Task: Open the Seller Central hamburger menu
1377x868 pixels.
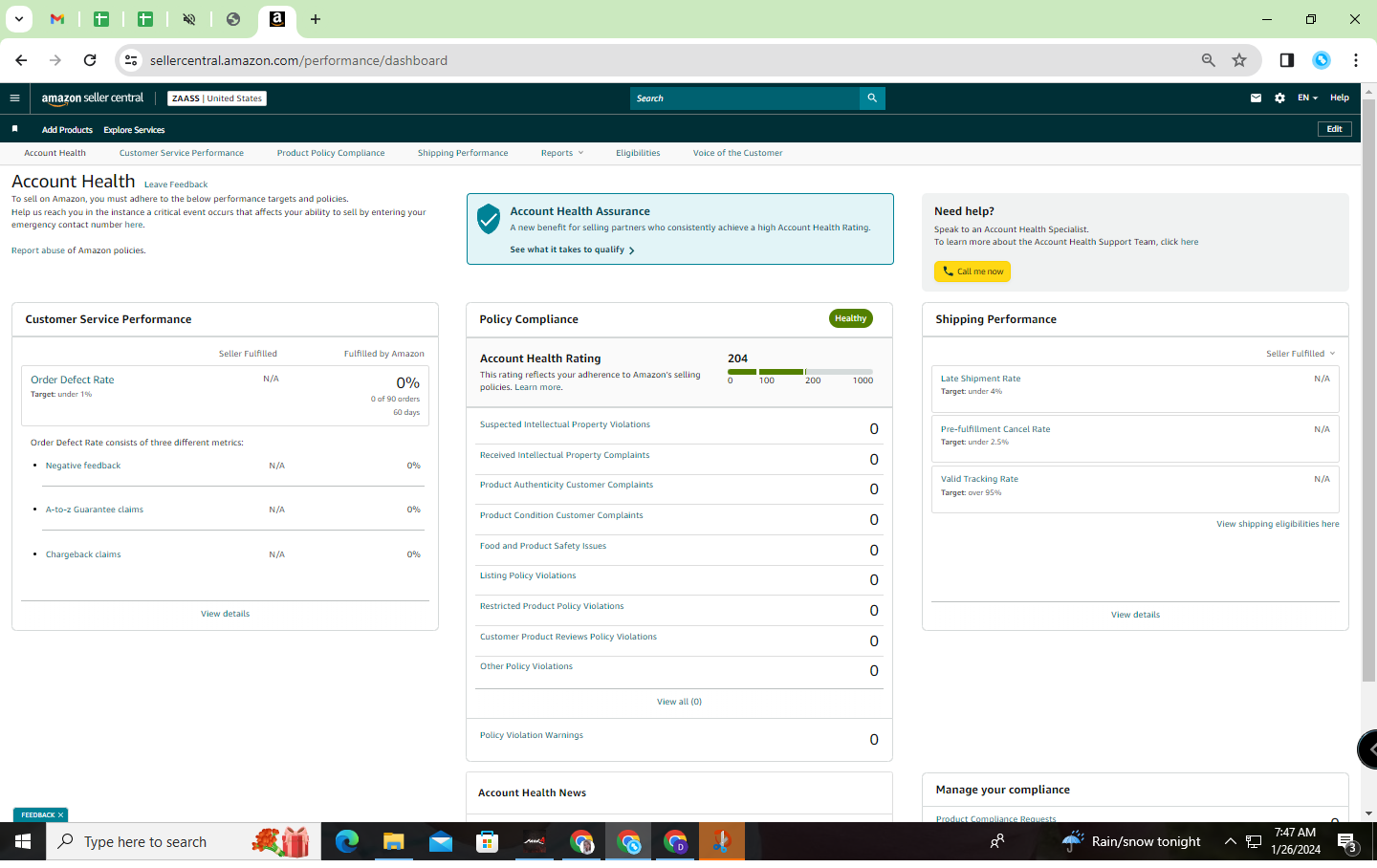Action: click(14, 98)
